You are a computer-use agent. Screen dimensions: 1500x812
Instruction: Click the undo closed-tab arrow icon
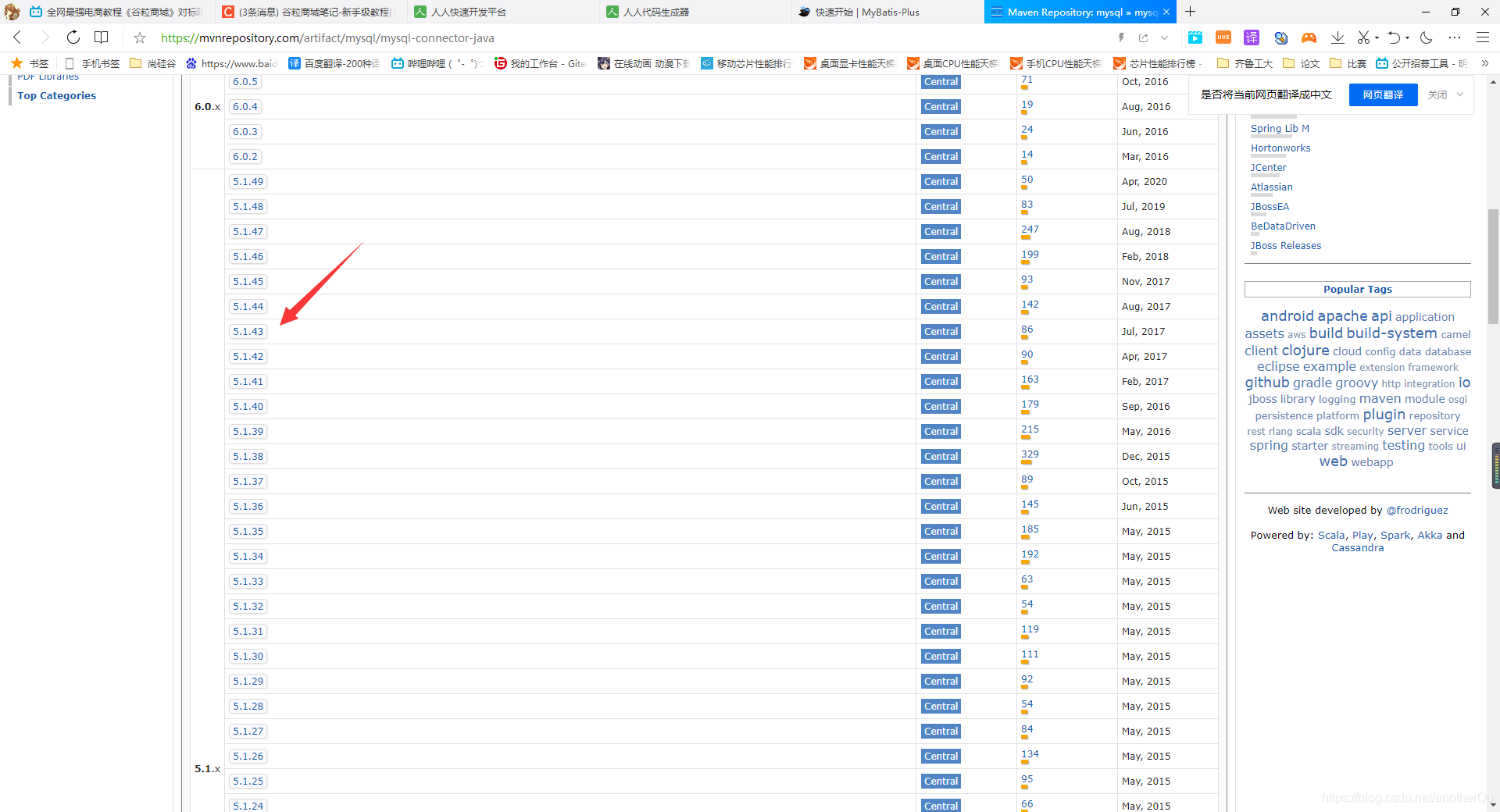pos(1394,37)
